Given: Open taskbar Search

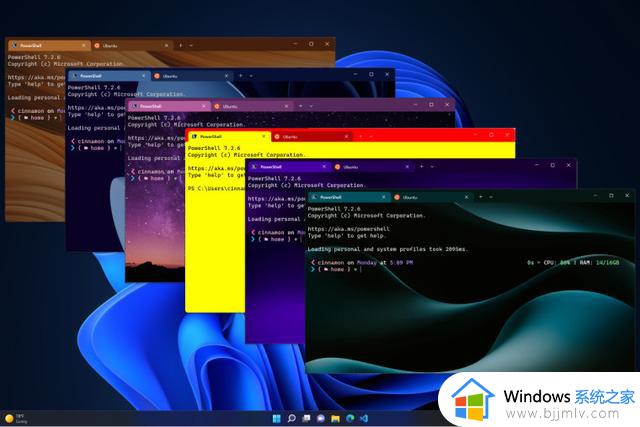Looking at the screenshot, I should (x=291, y=418).
